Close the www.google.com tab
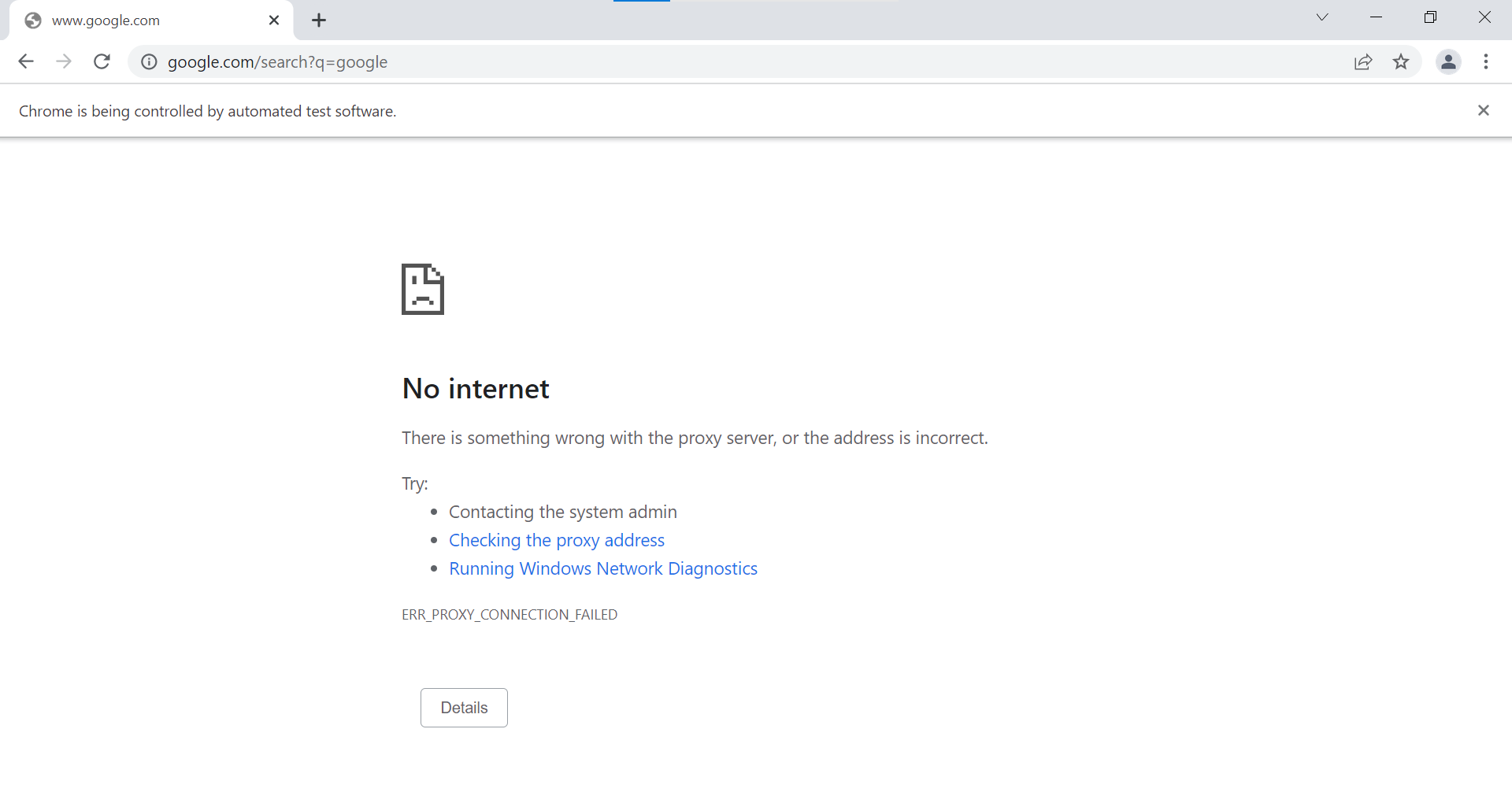The width and height of the screenshot is (1512, 803). coord(274,20)
